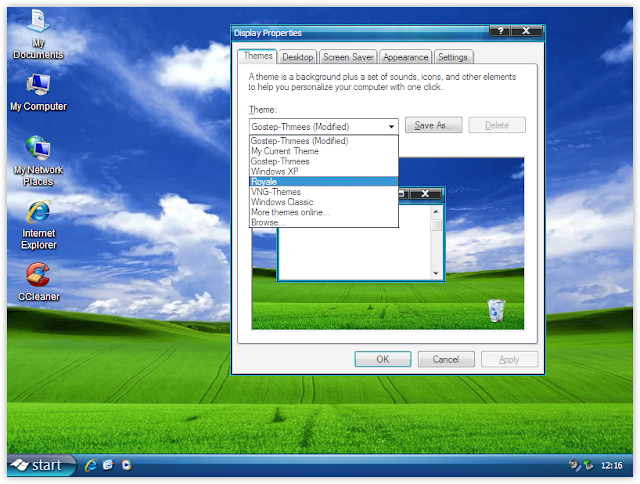This screenshot has height=484, width=640.
Task: Click the preview window scrollbar up arrow
Action: tap(436, 211)
